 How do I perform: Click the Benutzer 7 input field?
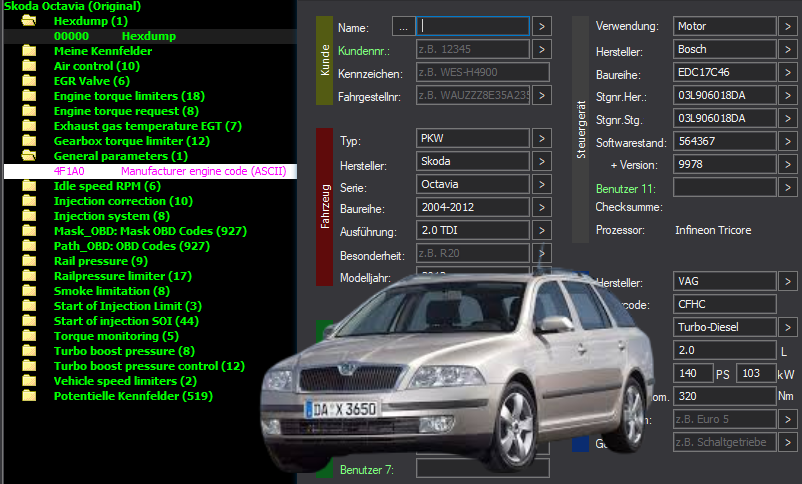[x=483, y=468]
